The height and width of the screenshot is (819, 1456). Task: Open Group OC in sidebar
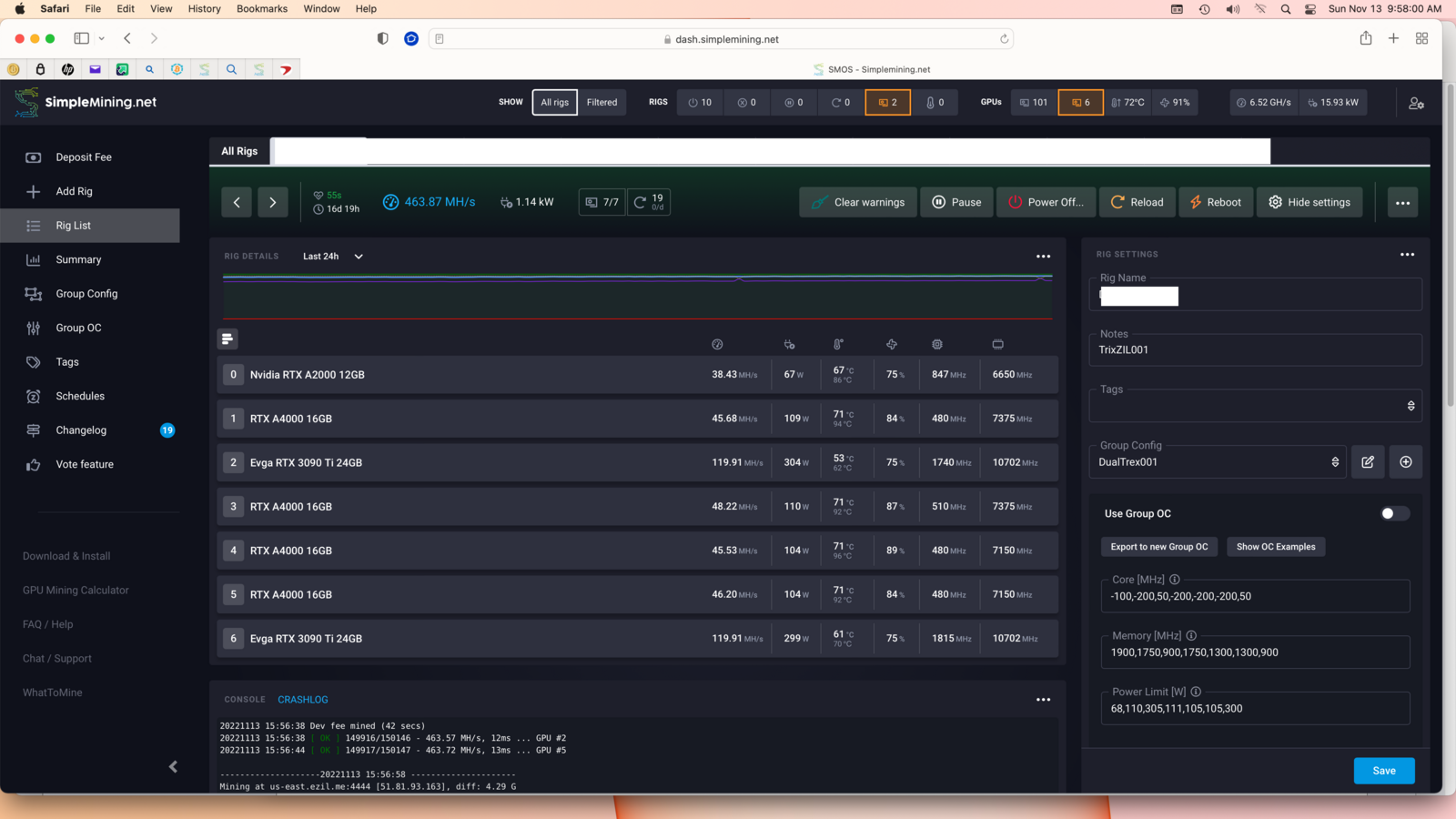click(90, 328)
